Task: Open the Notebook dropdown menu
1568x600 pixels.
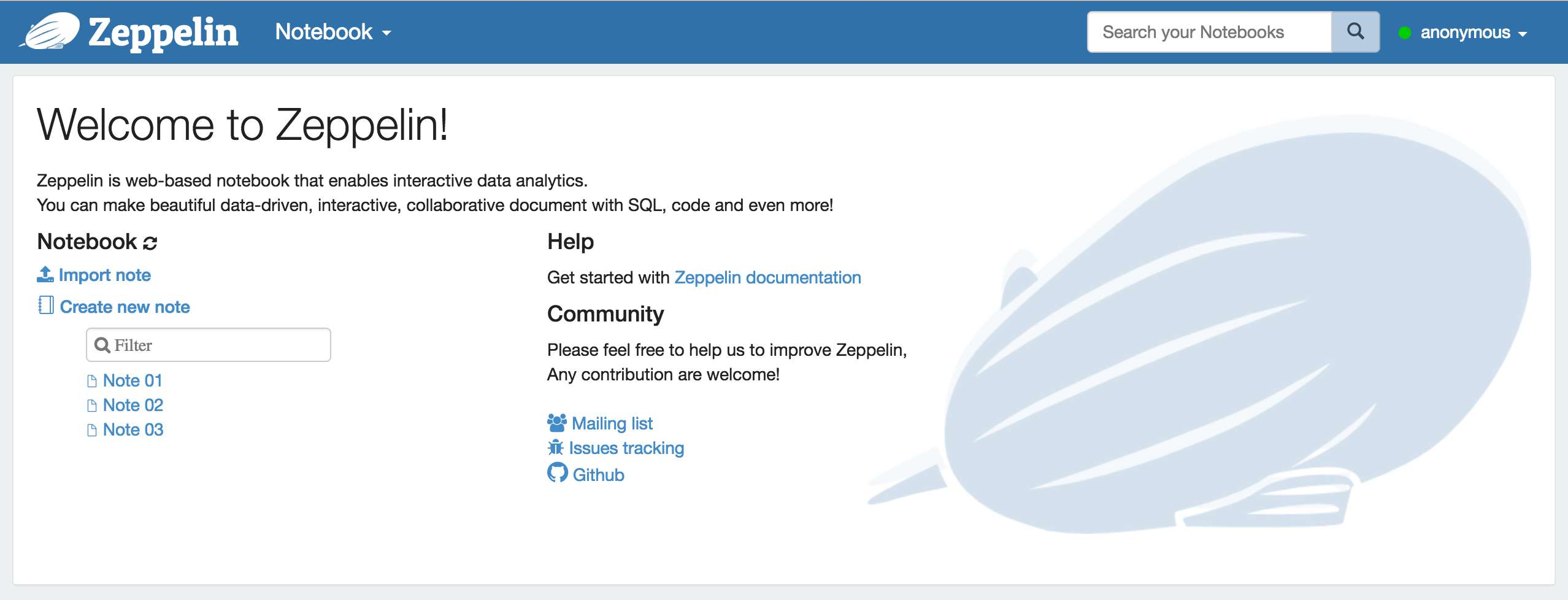Action: 333,32
